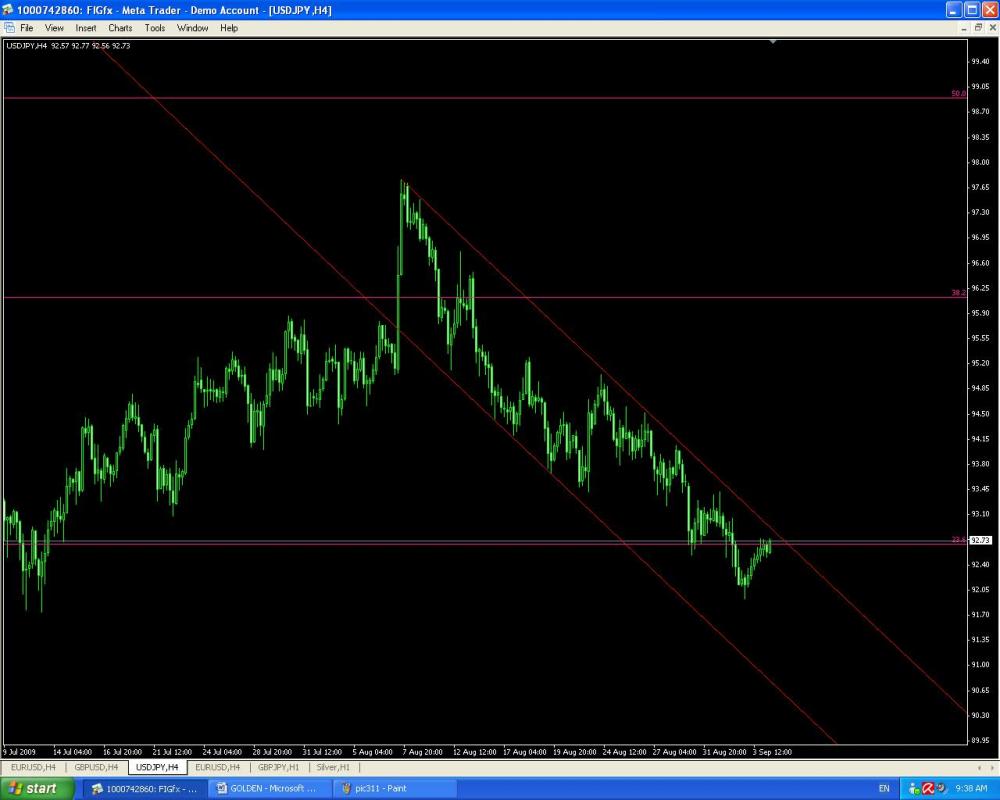Minimize the Meta Trader application window
This screenshot has width=1000, height=800.
(x=954, y=10)
